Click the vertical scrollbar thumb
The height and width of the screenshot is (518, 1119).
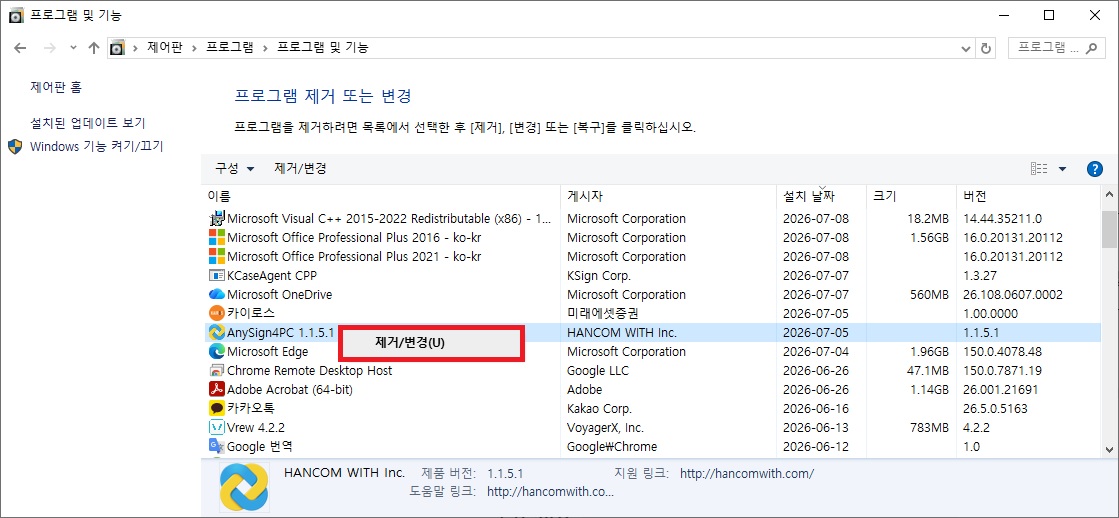[1110, 228]
